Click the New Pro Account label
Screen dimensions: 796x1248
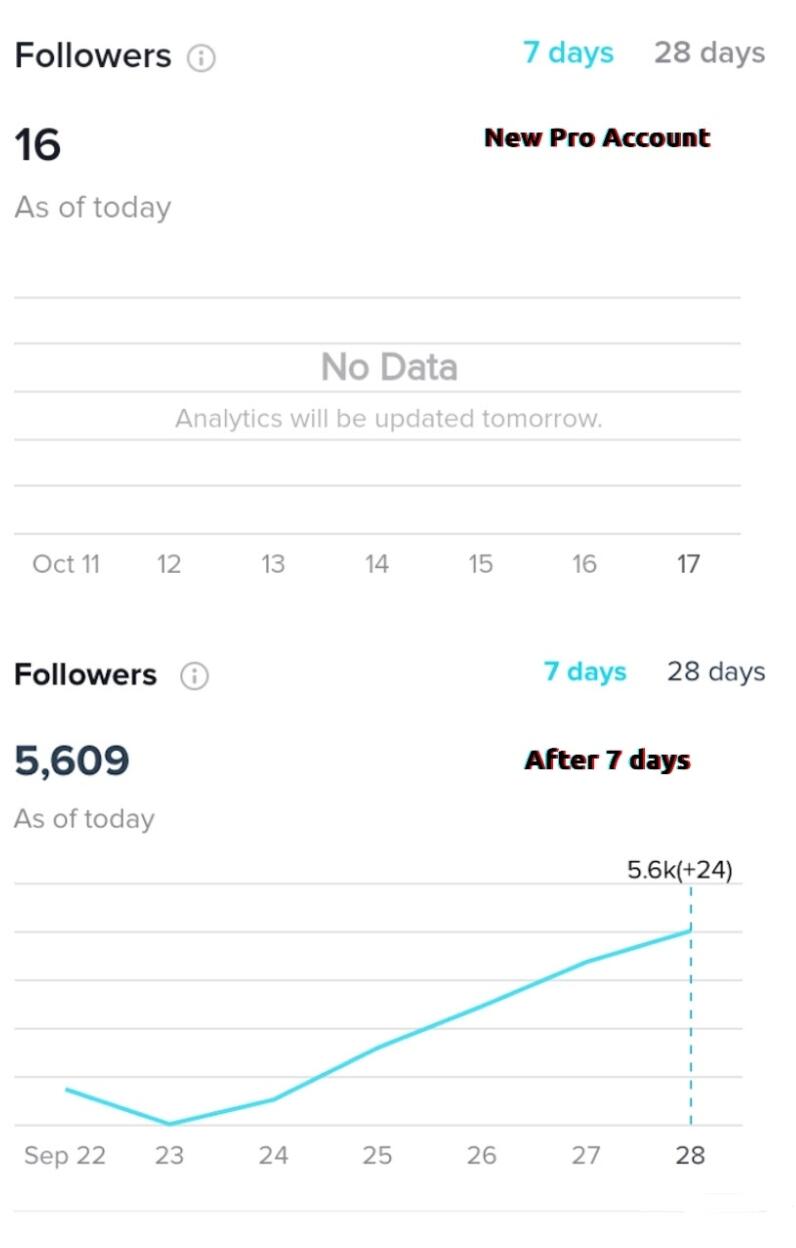(x=597, y=138)
